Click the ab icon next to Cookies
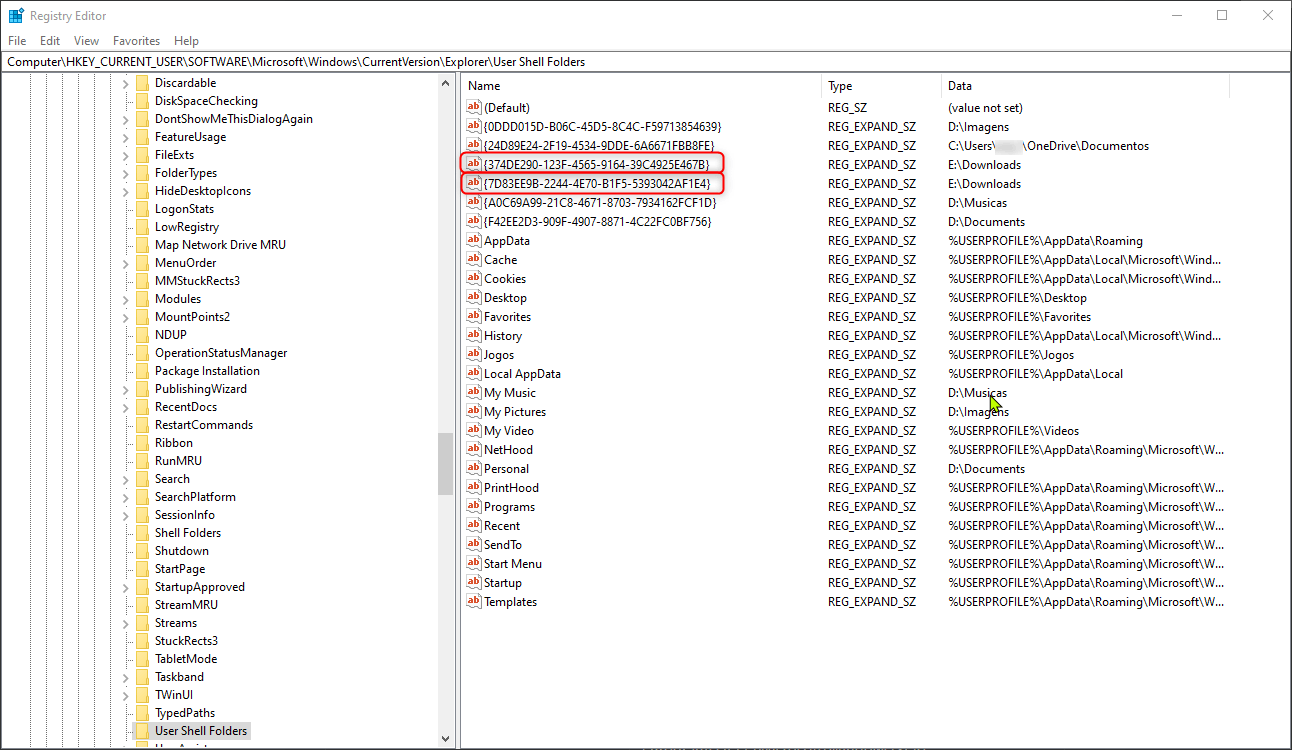The height and width of the screenshot is (750, 1292). tap(474, 278)
